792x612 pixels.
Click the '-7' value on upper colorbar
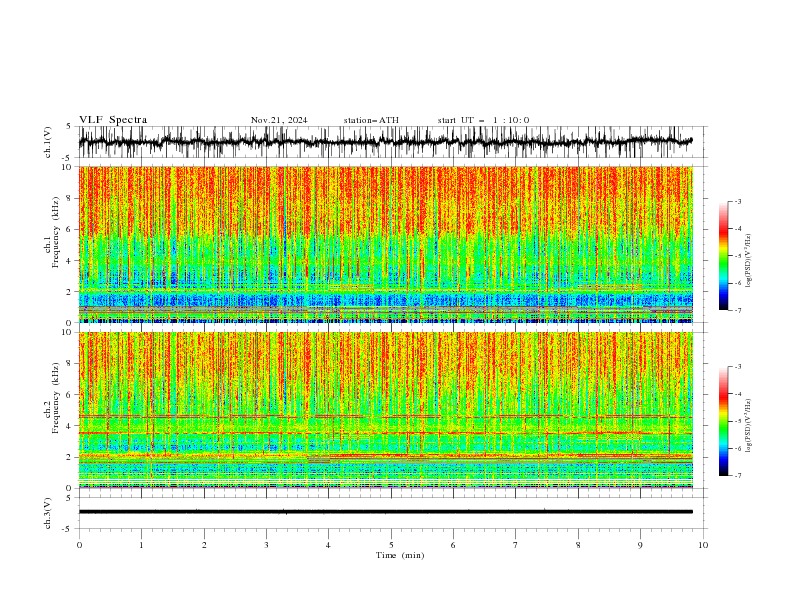(x=737, y=310)
